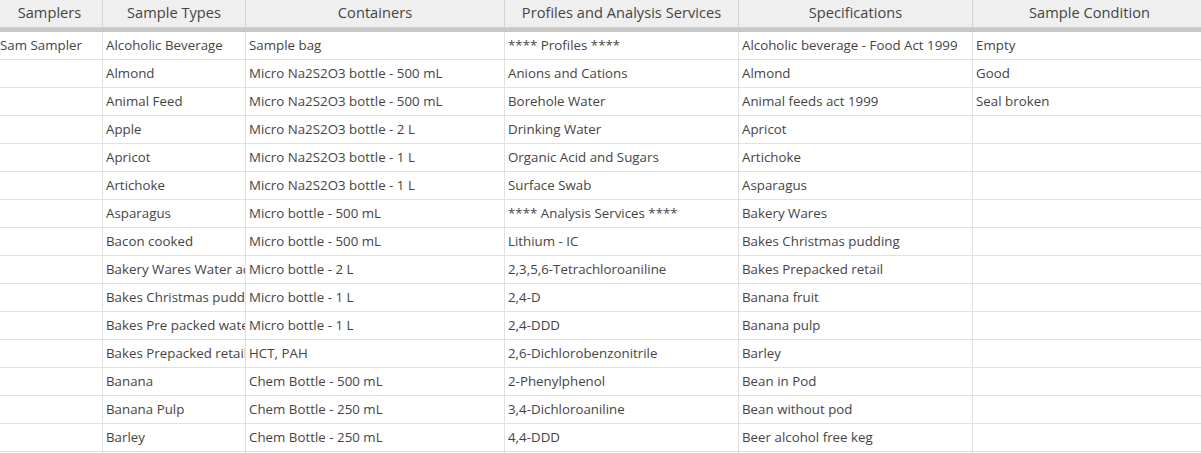Click the Profiles and Analysis Services header
1201x453 pixels.
coord(621,14)
